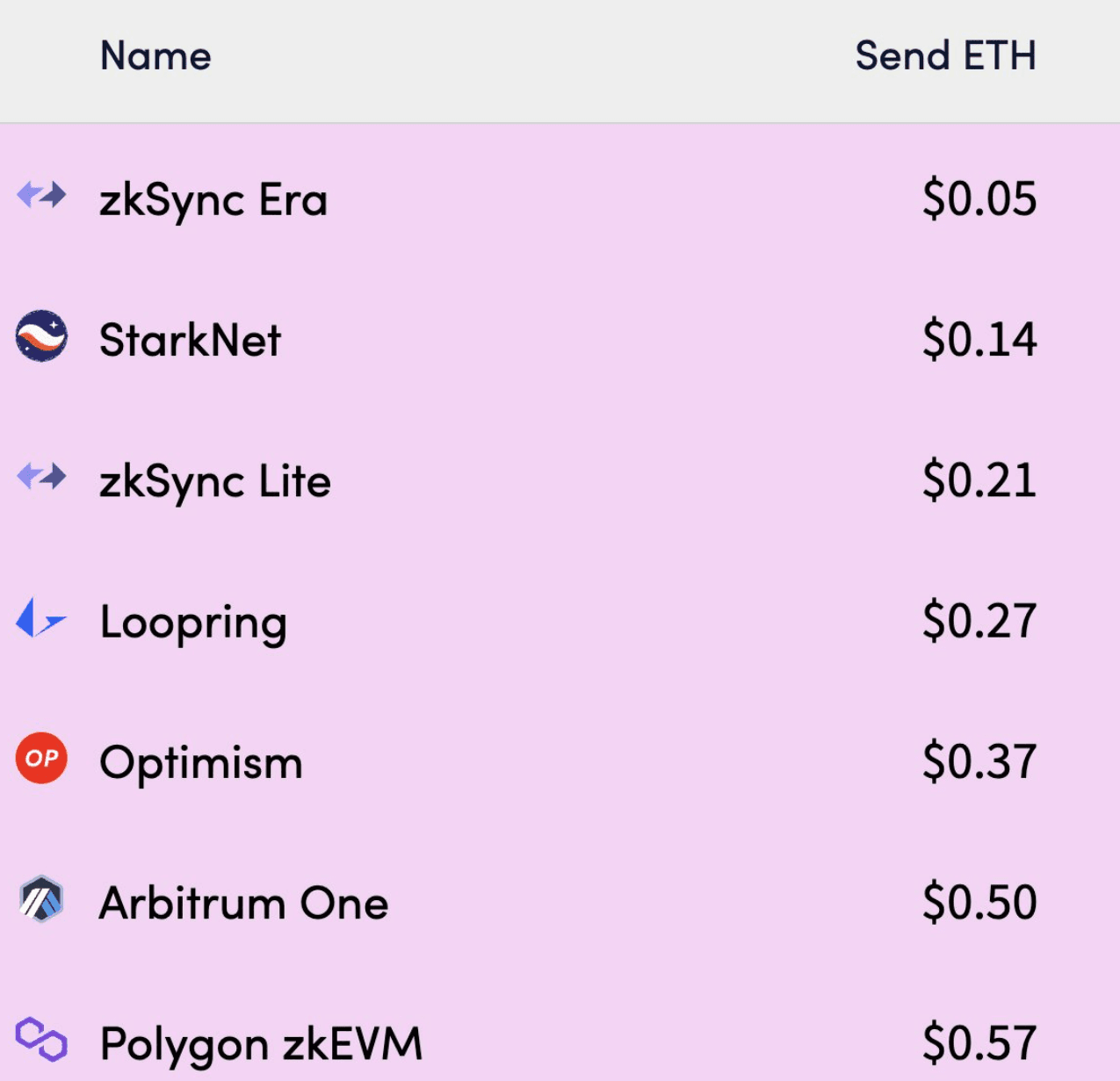Click the red Optimism OP icon

pos(41,758)
